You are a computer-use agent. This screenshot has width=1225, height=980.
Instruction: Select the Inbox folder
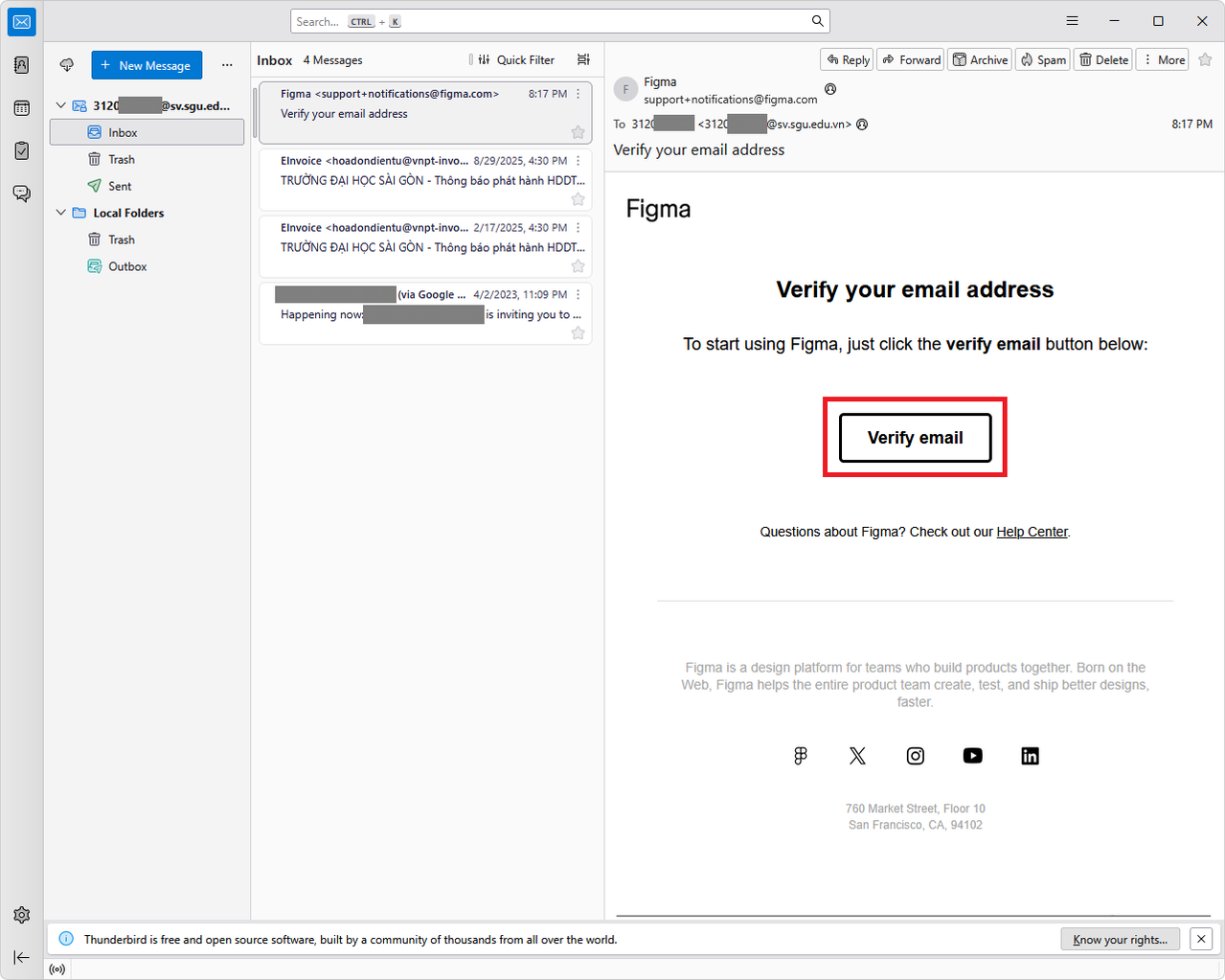(x=147, y=132)
